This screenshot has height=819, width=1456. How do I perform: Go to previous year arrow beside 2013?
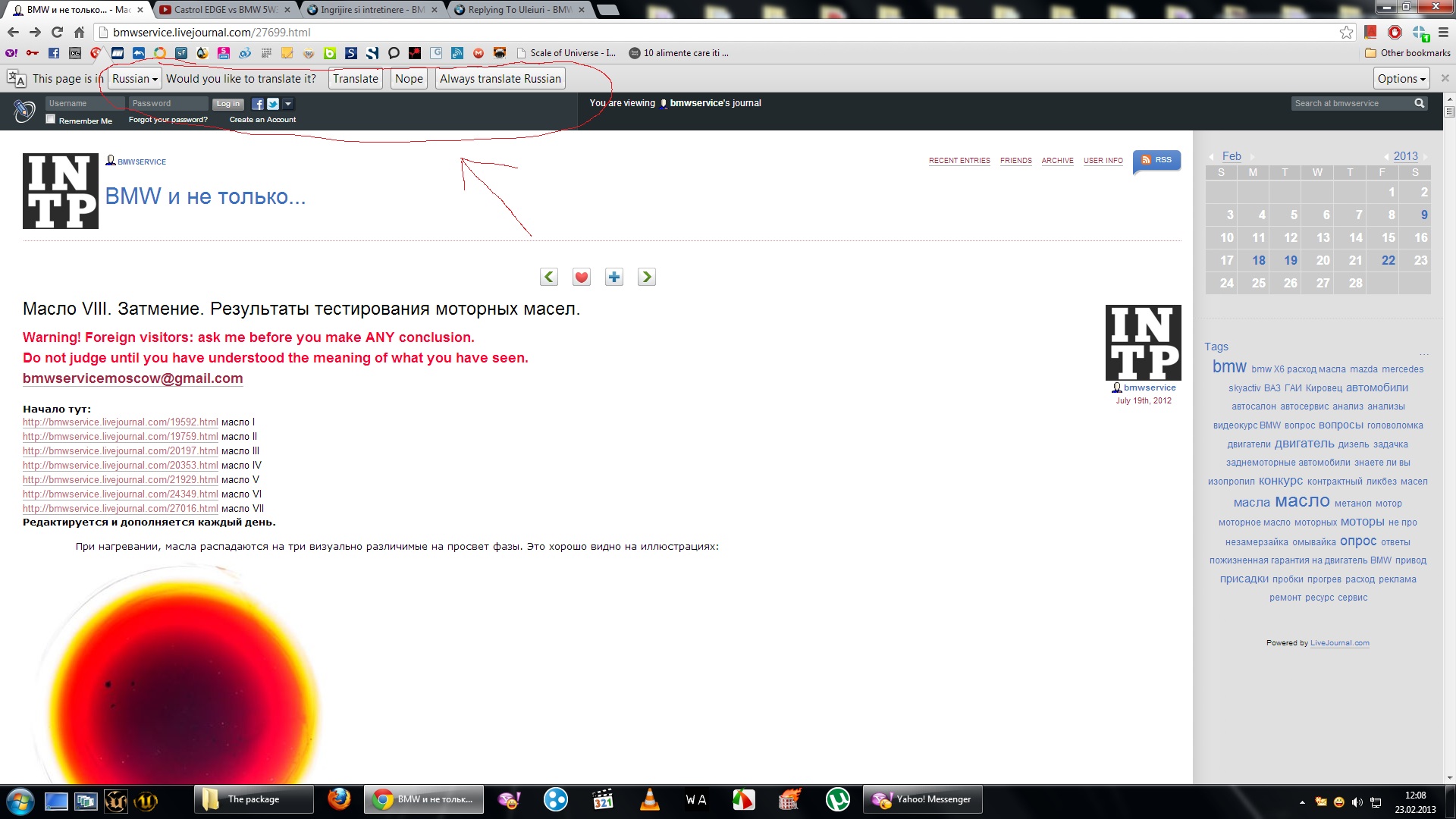[x=1386, y=157]
